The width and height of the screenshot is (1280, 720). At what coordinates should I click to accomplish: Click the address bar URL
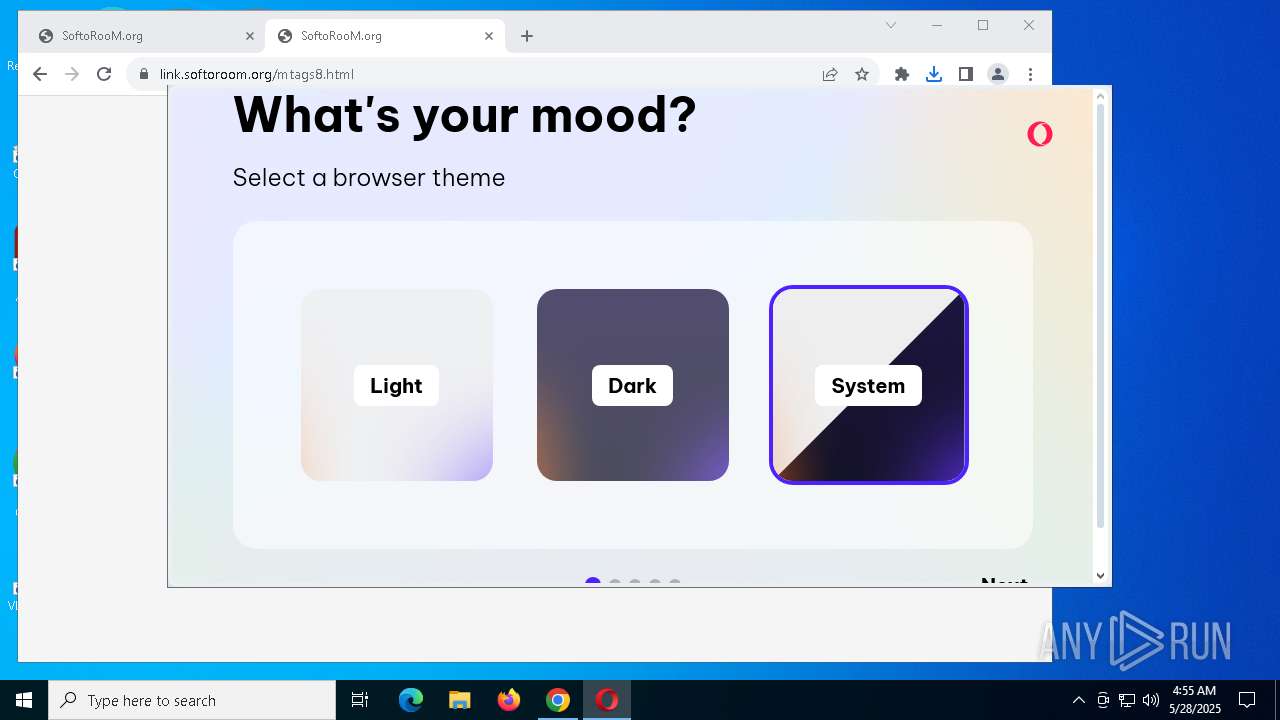tap(257, 74)
